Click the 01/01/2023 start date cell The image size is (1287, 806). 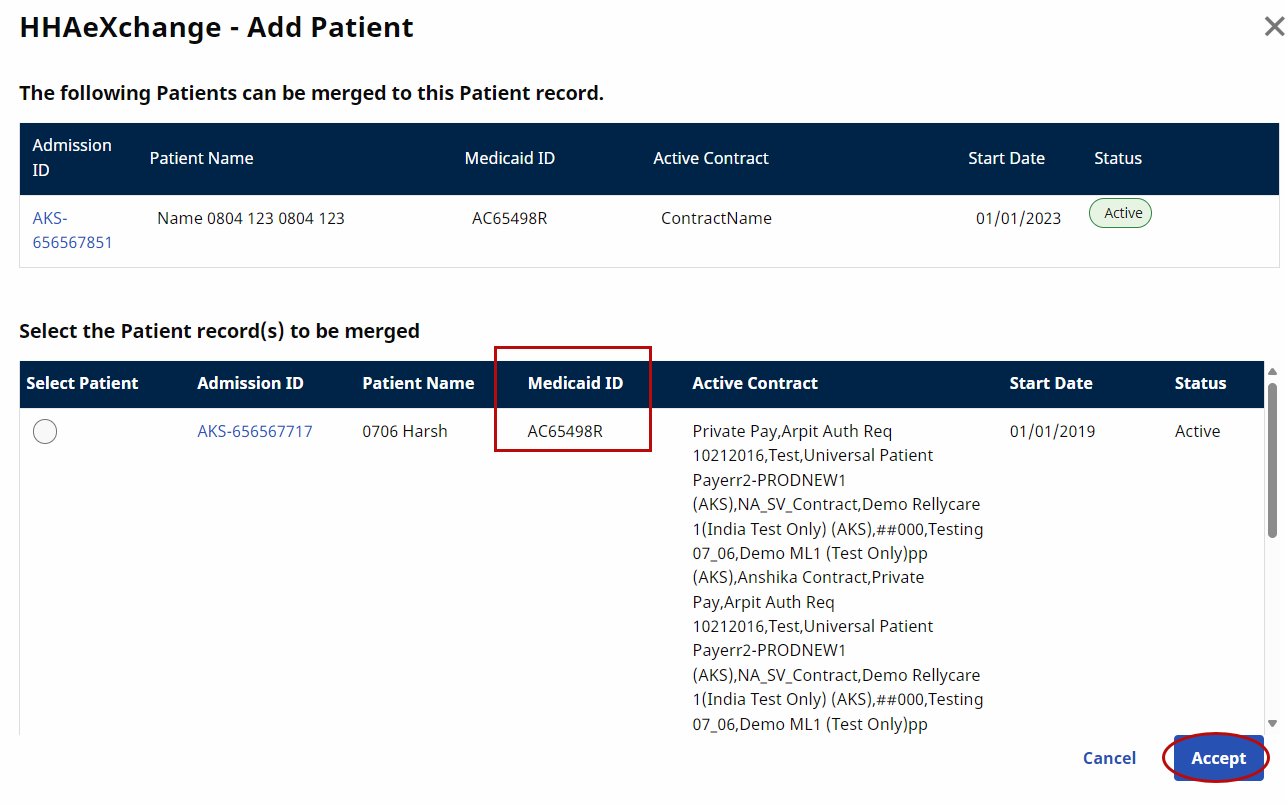point(1018,218)
